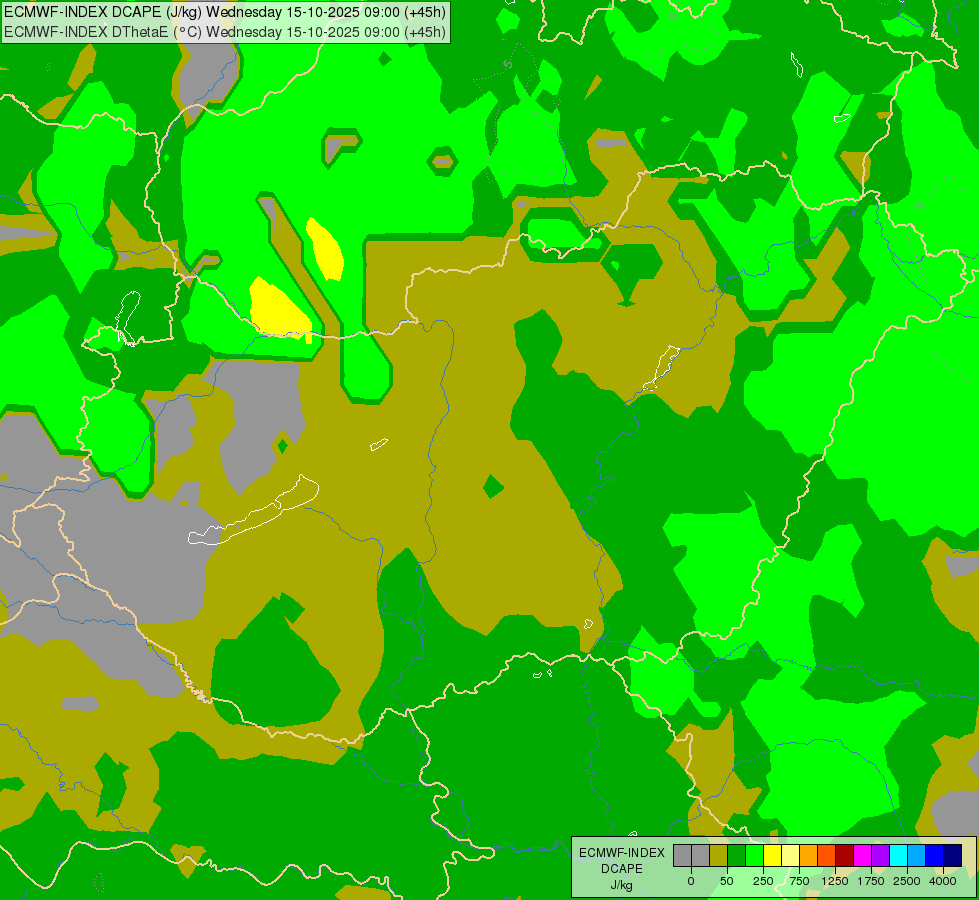Click the navy legend swatch
The width and height of the screenshot is (979, 900).
[x=953, y=855]
